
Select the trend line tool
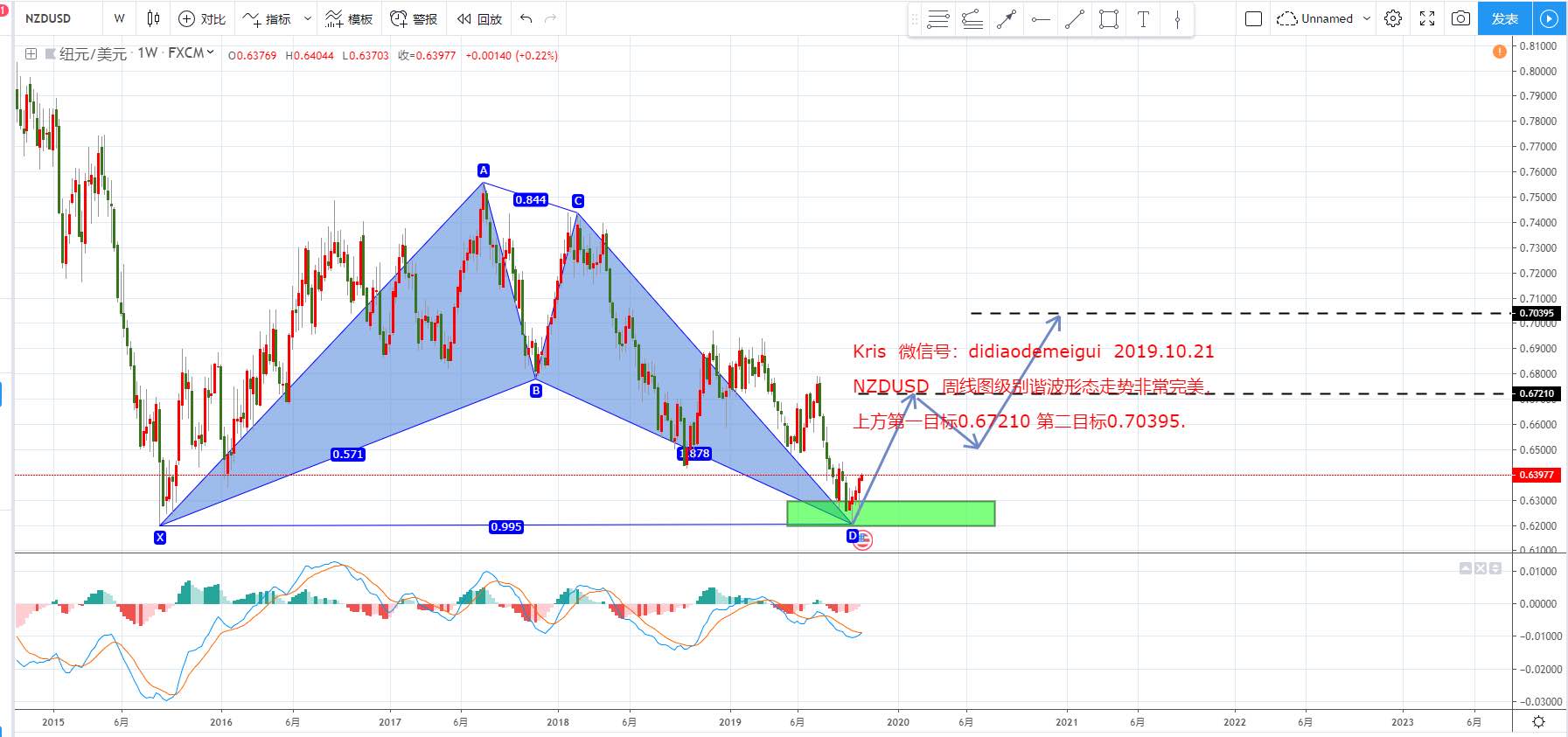point(1075,19)
